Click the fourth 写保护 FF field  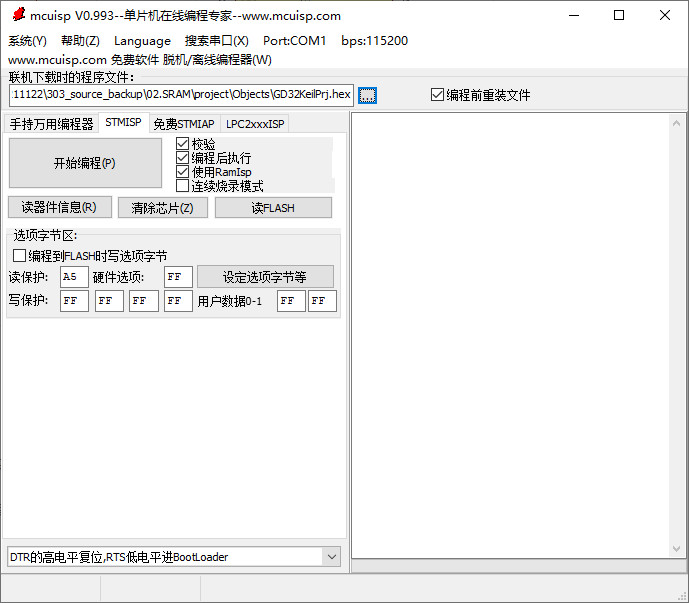point(178,301)
